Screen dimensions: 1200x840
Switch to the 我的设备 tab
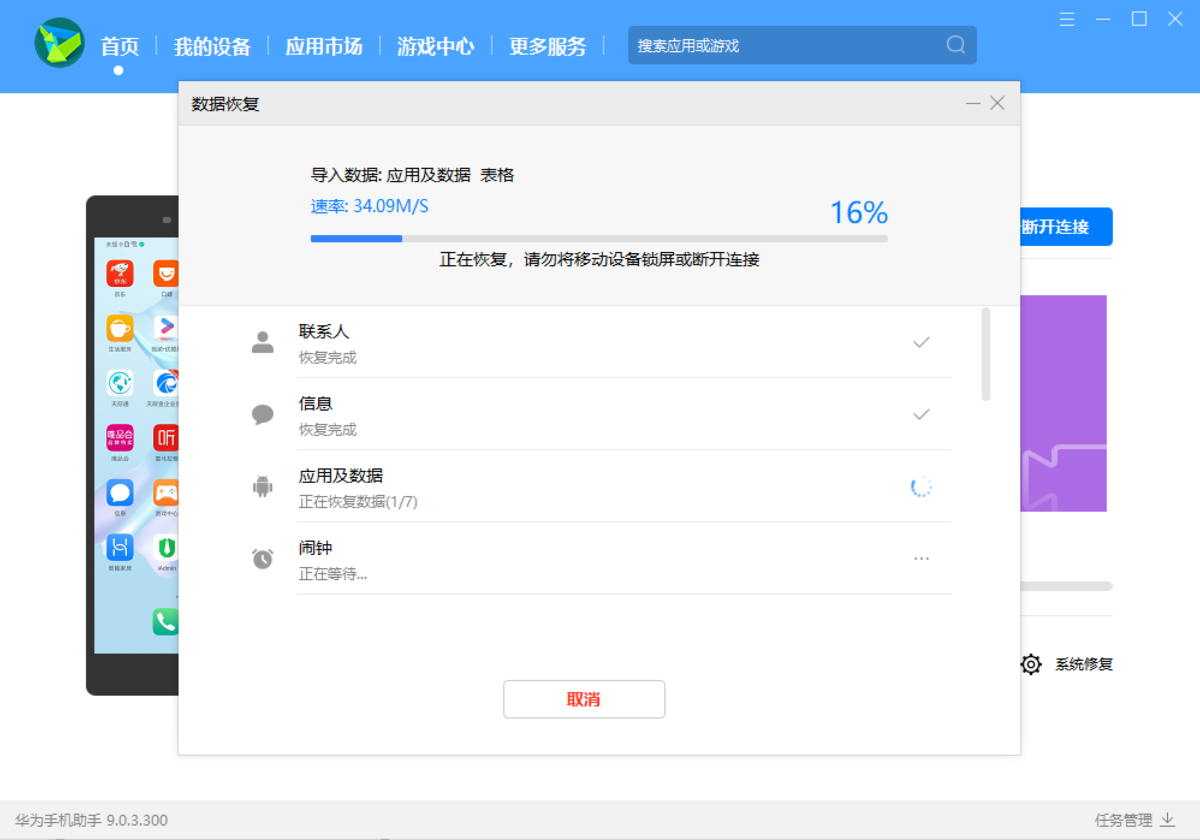coord(212,46)
